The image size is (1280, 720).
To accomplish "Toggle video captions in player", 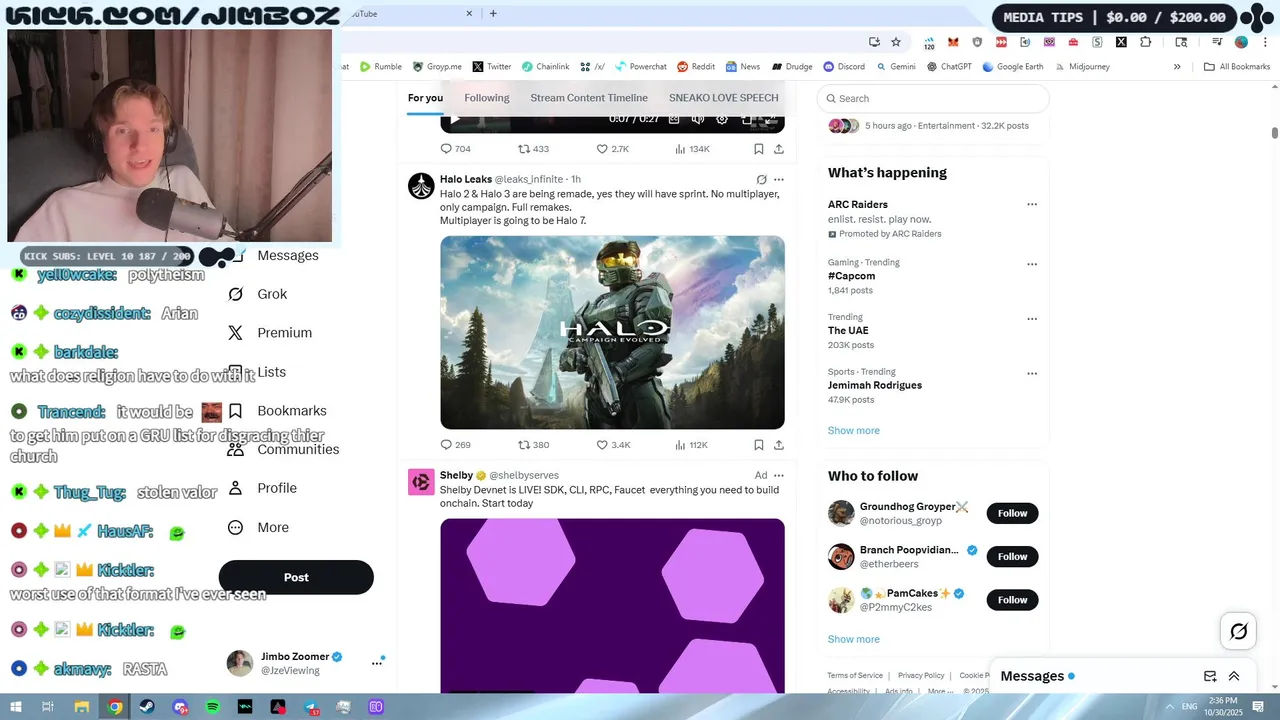I will pyautogui.click(x=674, y=119).
